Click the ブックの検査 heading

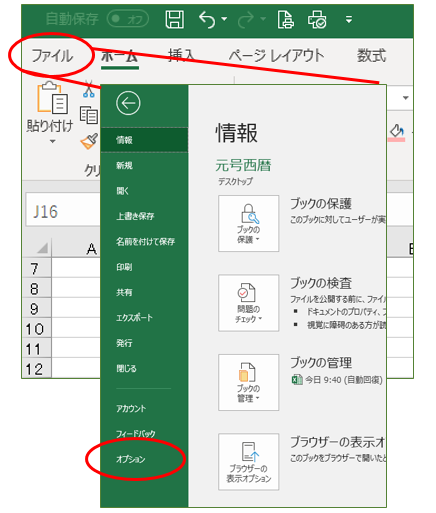pos(321,283)
